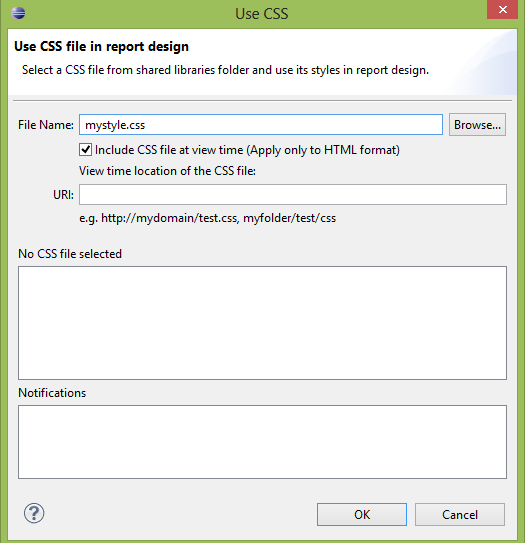
Task: Click inside the Notifications text area
Action: click(x=262, y=442)
